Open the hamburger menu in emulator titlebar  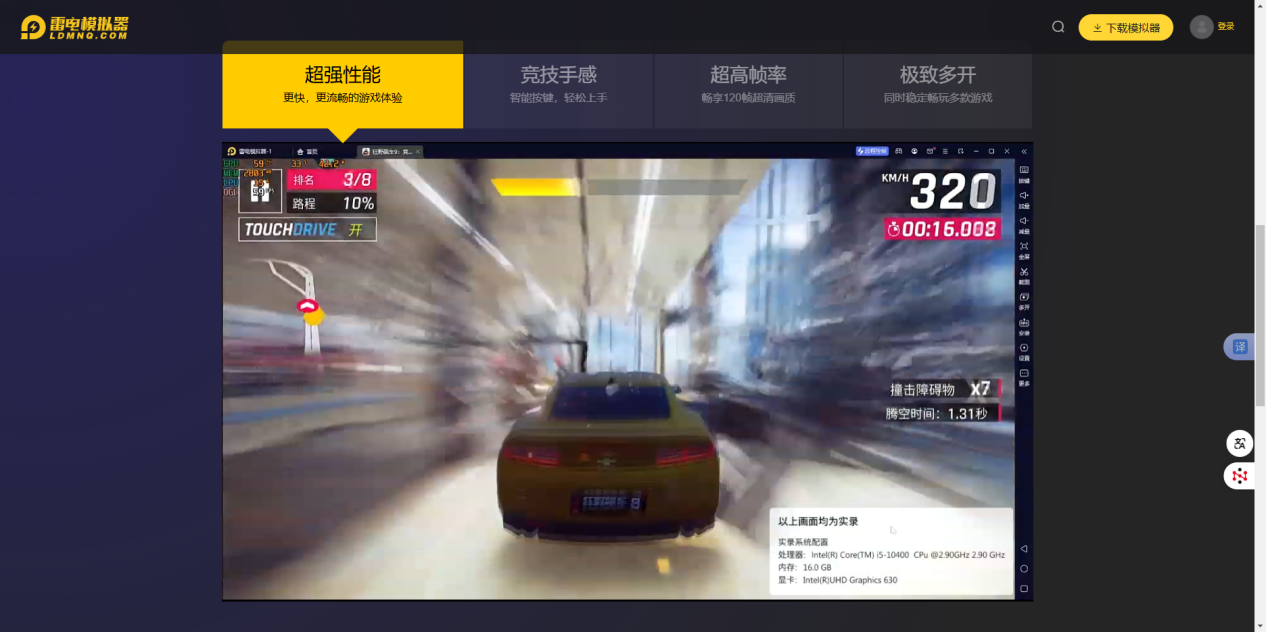(x=945, y=151)
